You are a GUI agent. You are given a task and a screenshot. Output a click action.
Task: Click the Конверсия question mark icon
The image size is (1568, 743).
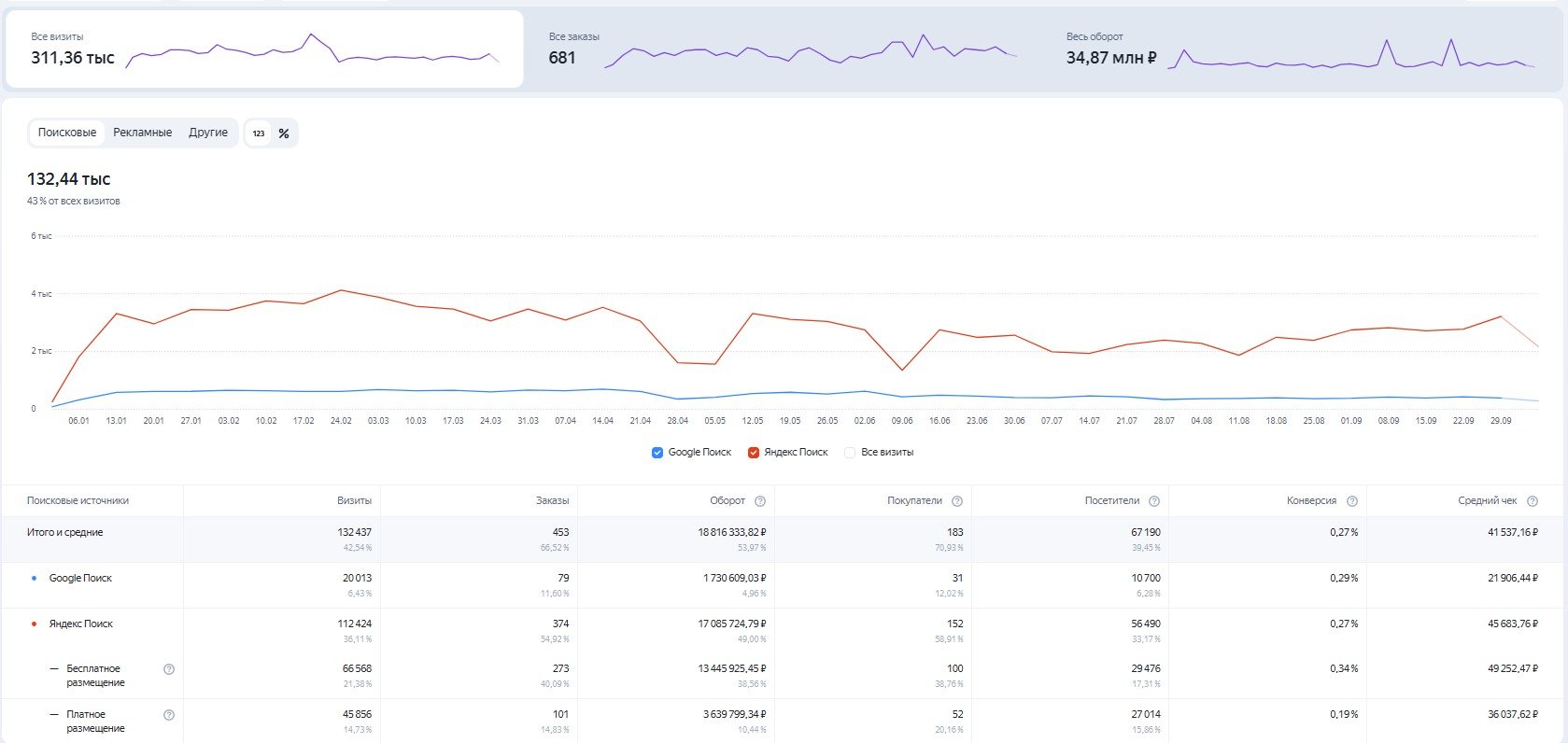pos(1351,501)
